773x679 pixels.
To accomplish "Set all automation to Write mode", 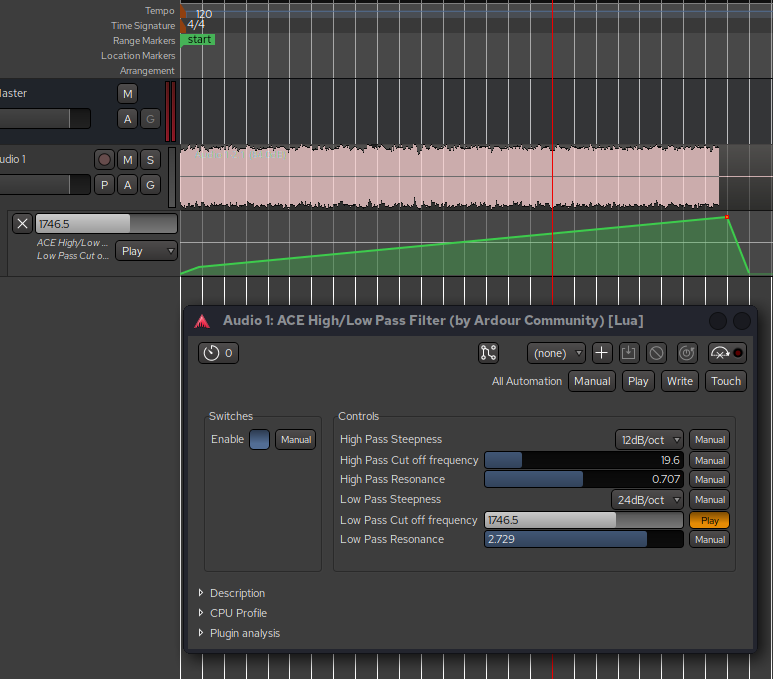I will click(679, 381).
